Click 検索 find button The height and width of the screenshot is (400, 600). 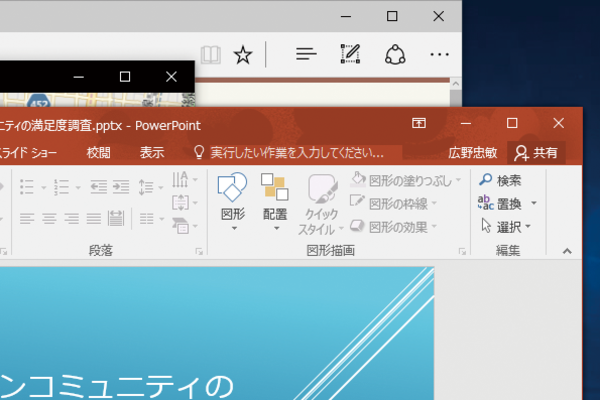tap(500, 180)
